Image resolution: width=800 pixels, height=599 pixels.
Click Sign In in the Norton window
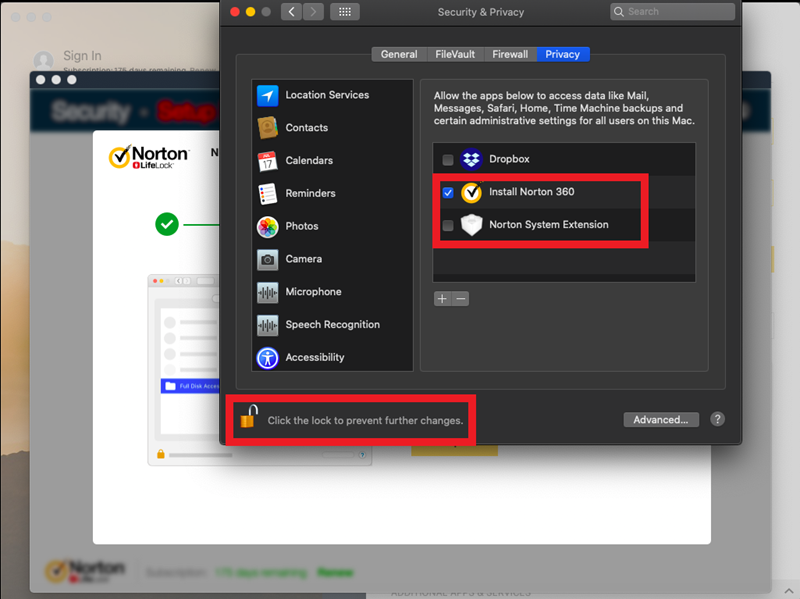[82, 56]
